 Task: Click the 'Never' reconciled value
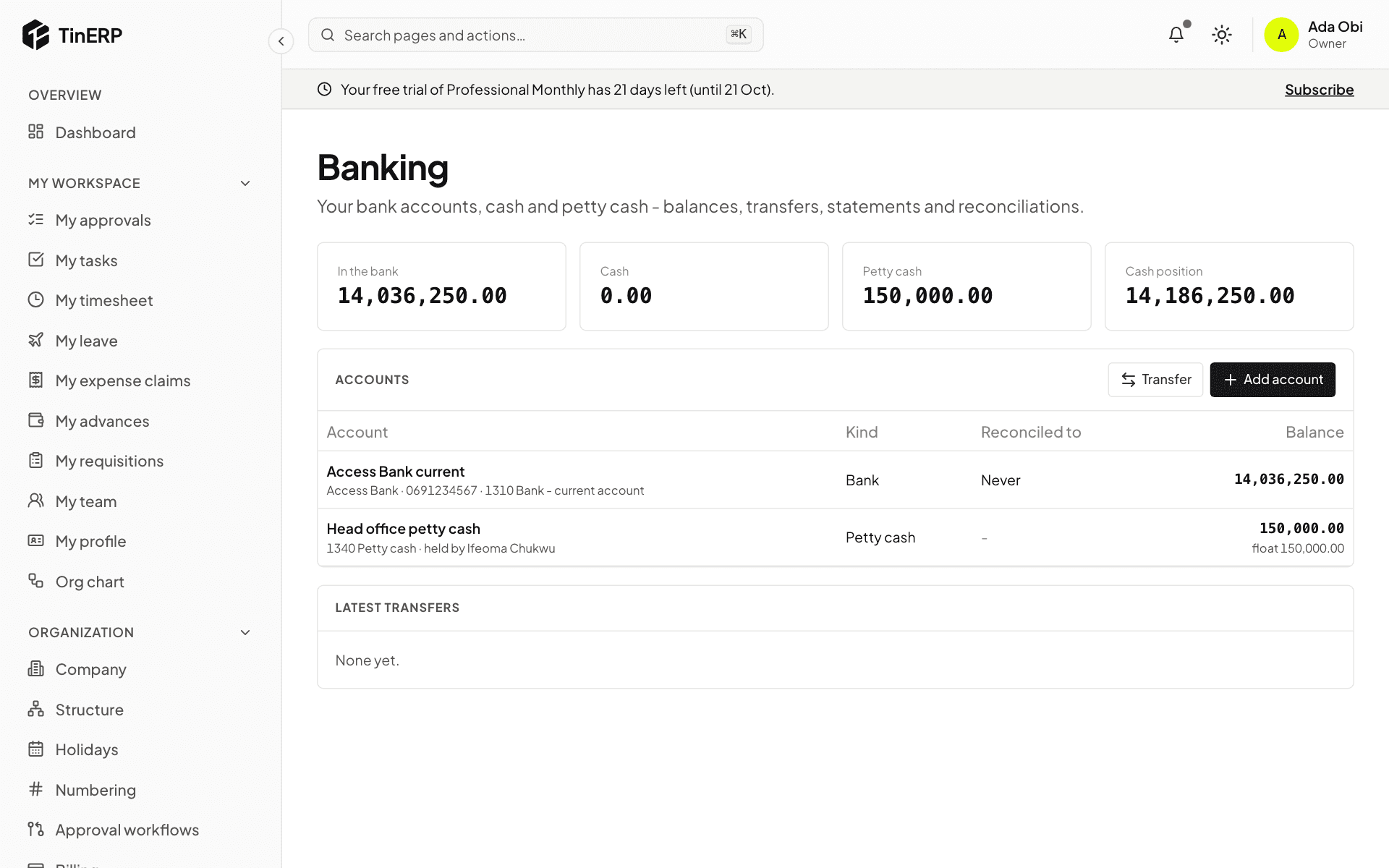coord(1001,480)
